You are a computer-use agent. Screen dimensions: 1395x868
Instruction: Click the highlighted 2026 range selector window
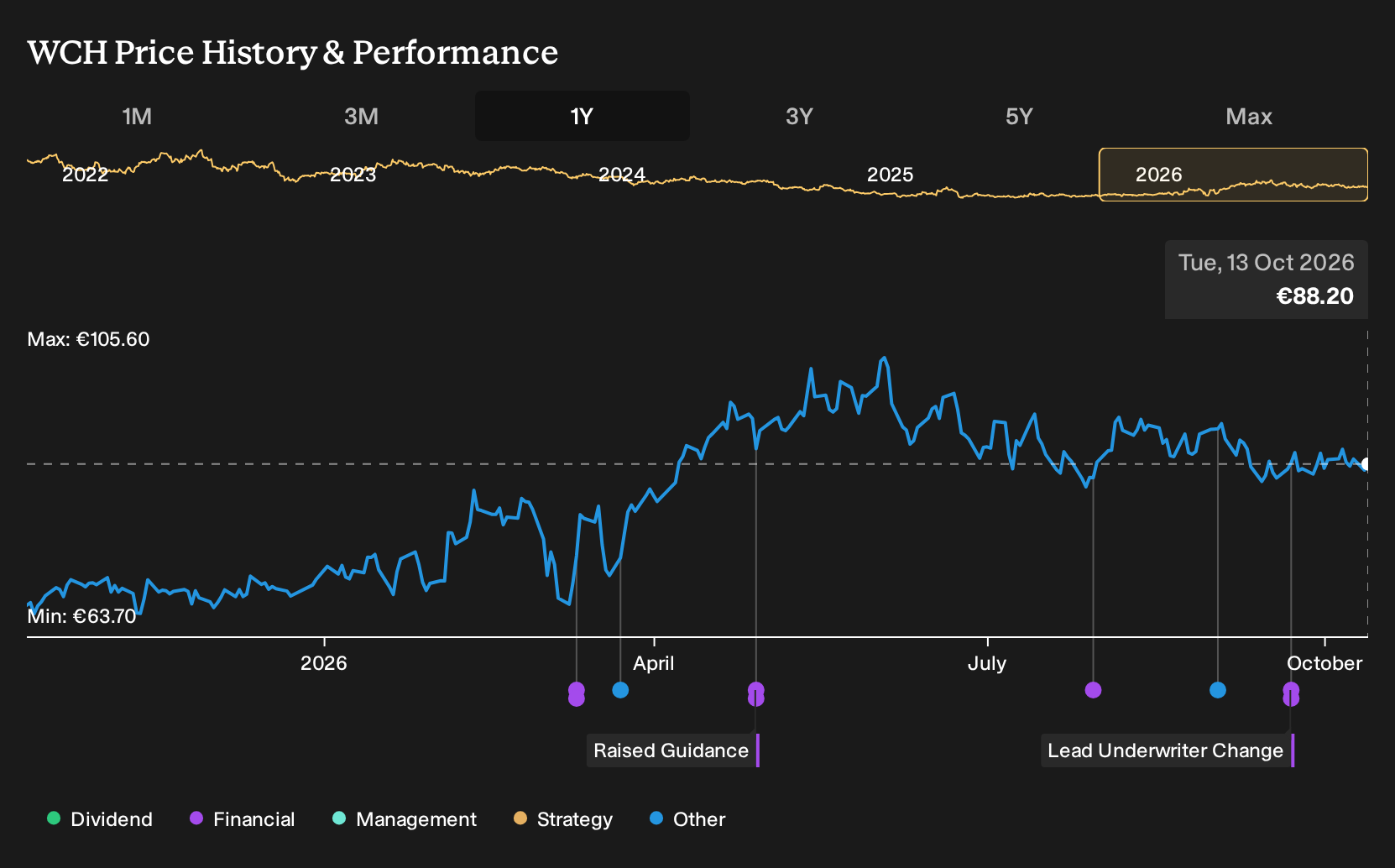pyautogui.click(x=1233, y=175)
